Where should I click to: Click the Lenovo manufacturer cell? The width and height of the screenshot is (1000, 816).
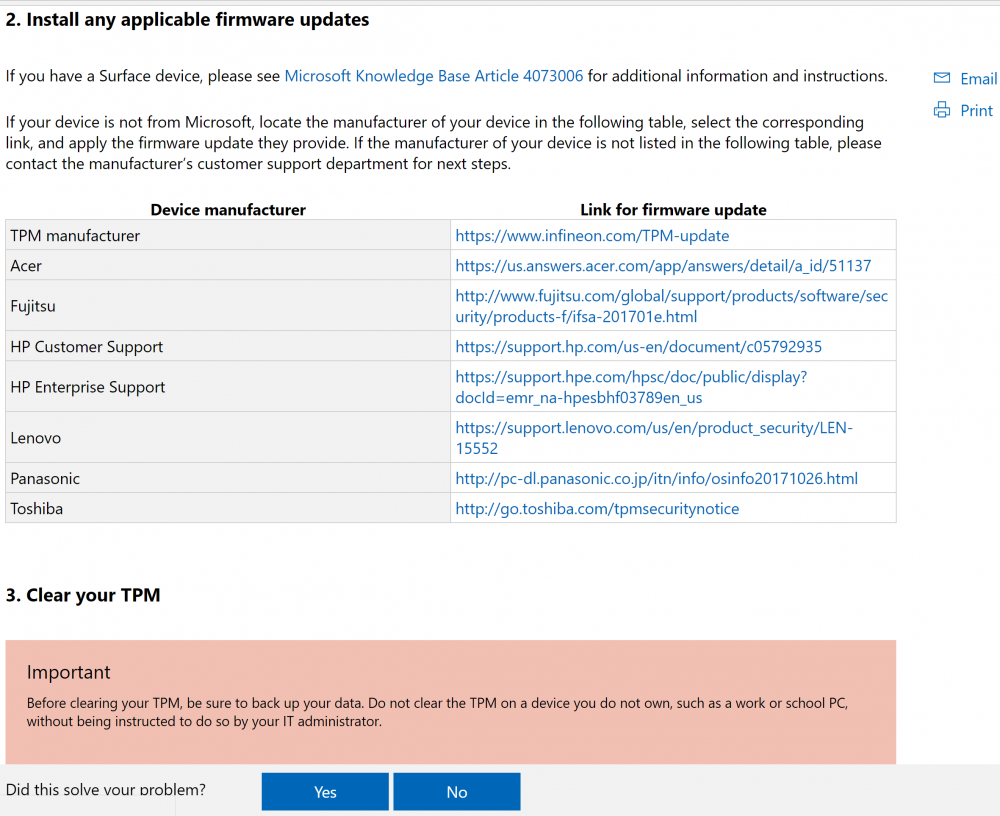pos(36,438)
